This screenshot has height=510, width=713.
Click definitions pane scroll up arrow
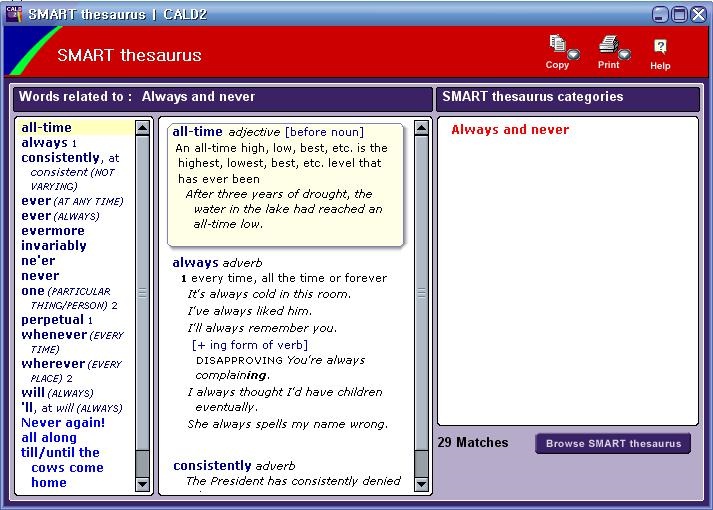[421, 128]
